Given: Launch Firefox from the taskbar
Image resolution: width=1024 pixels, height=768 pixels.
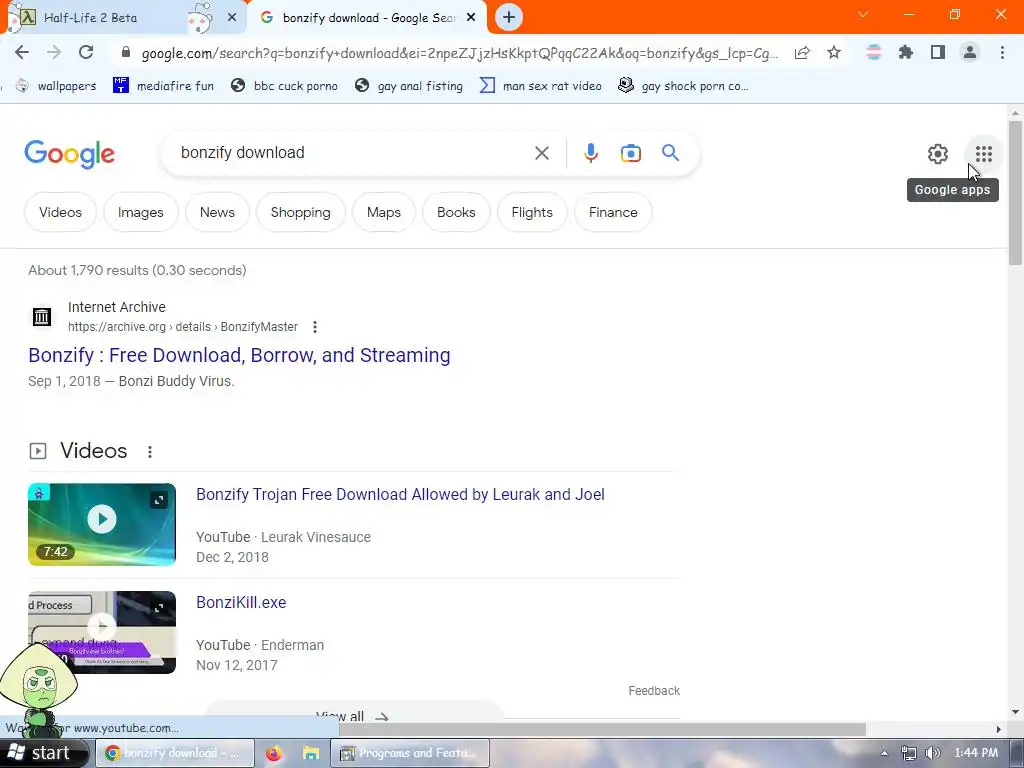Looking at the screenshot, I should click(273, 754).
